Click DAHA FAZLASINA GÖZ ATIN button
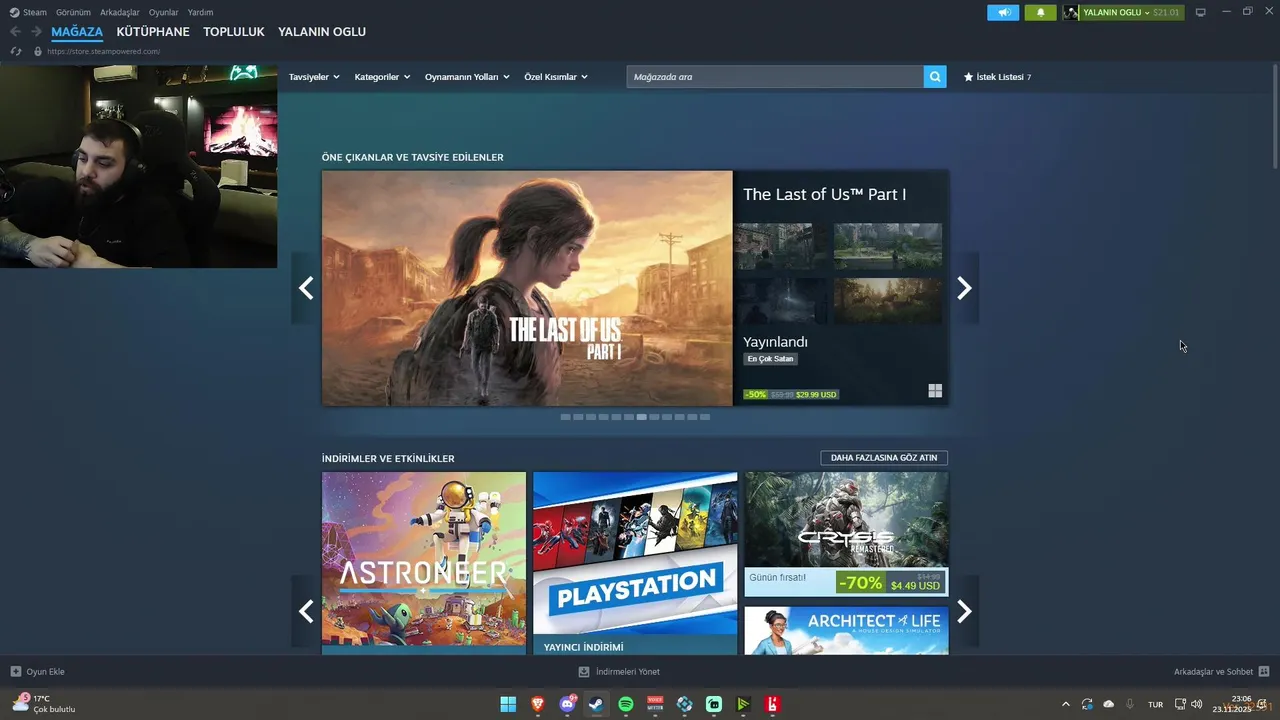 click(884, 458)
